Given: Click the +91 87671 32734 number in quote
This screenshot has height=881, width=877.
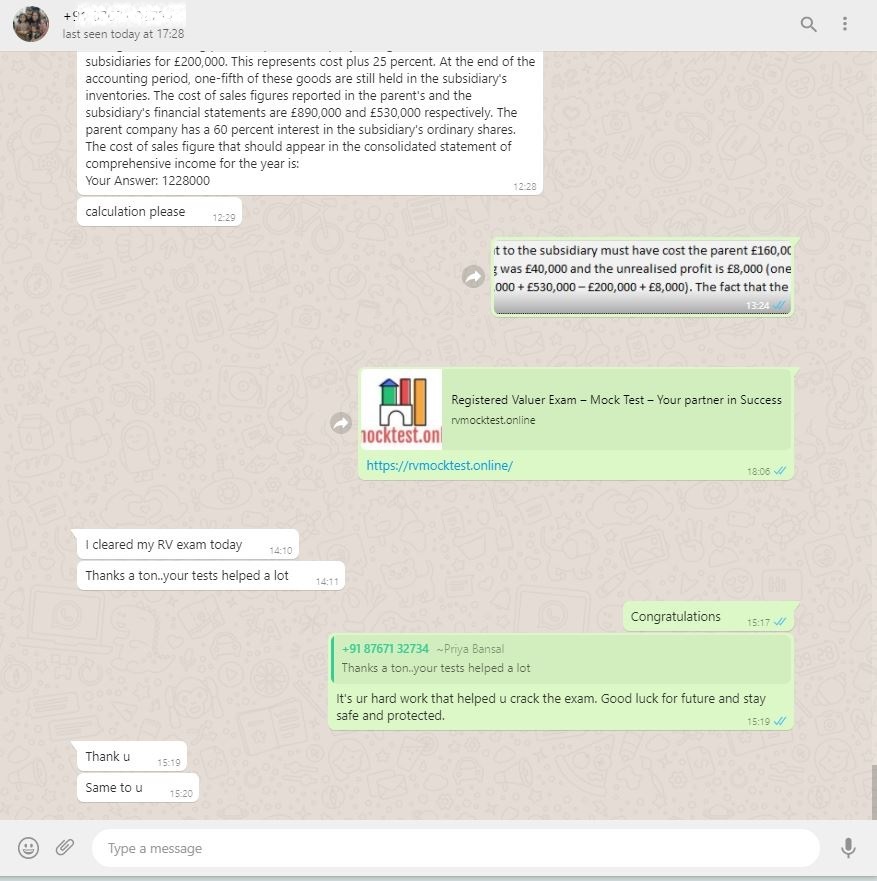Looking at the screenshot, I should (x=385, y=648).
